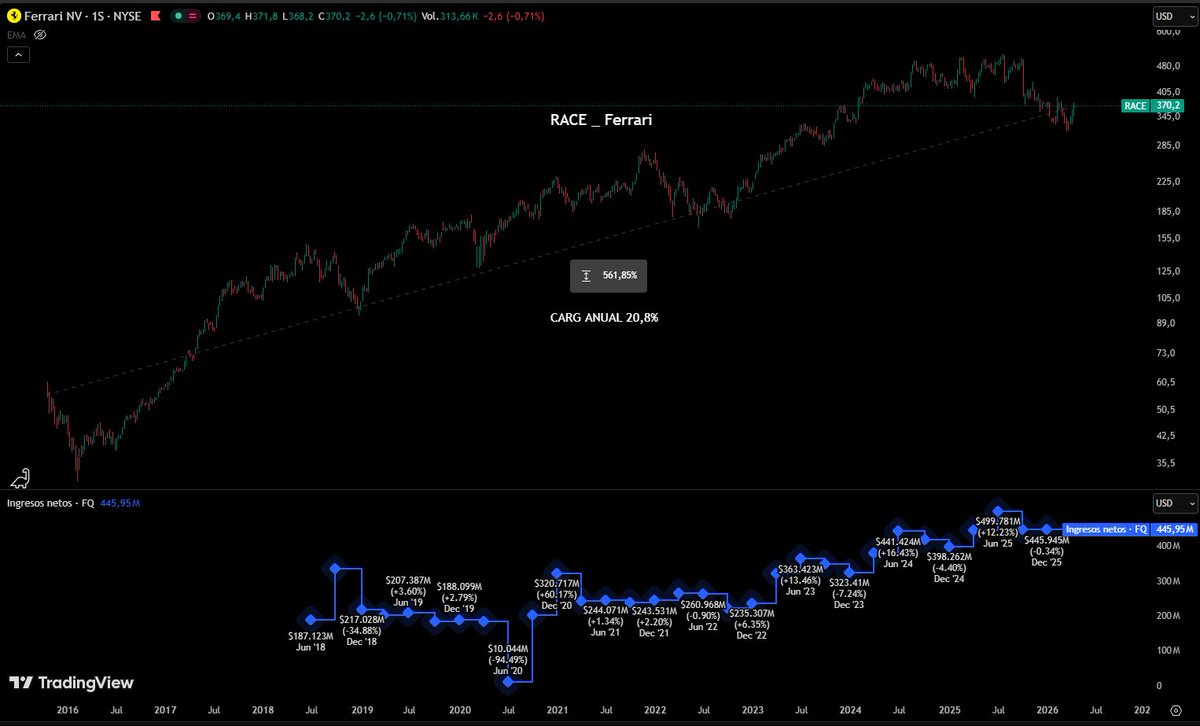
Task: Collapse the indicator legend with chevron button
Action: tap(17, 54)
